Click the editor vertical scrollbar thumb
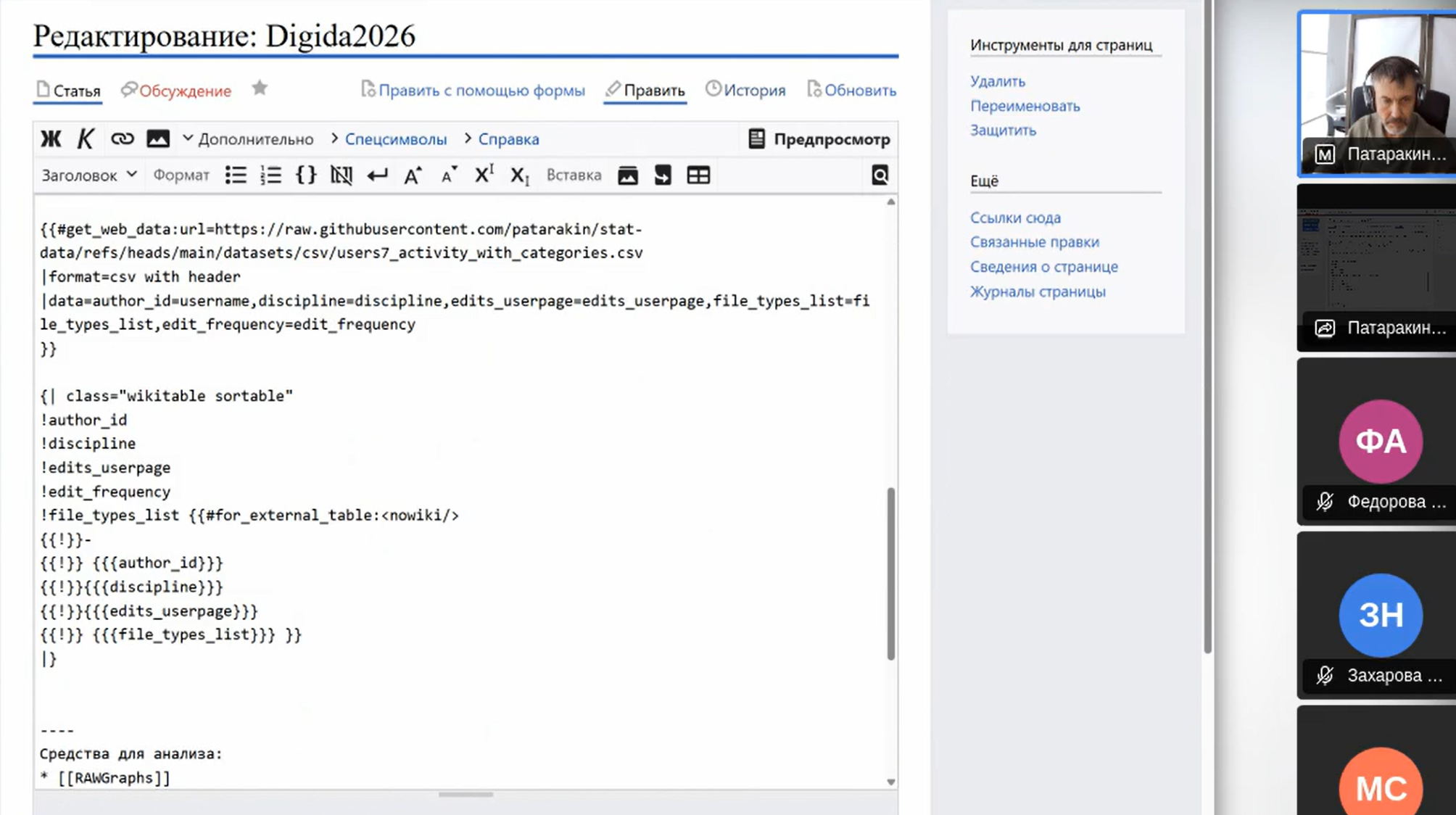This screenshot has height=815, width=1456. (890, 573)
